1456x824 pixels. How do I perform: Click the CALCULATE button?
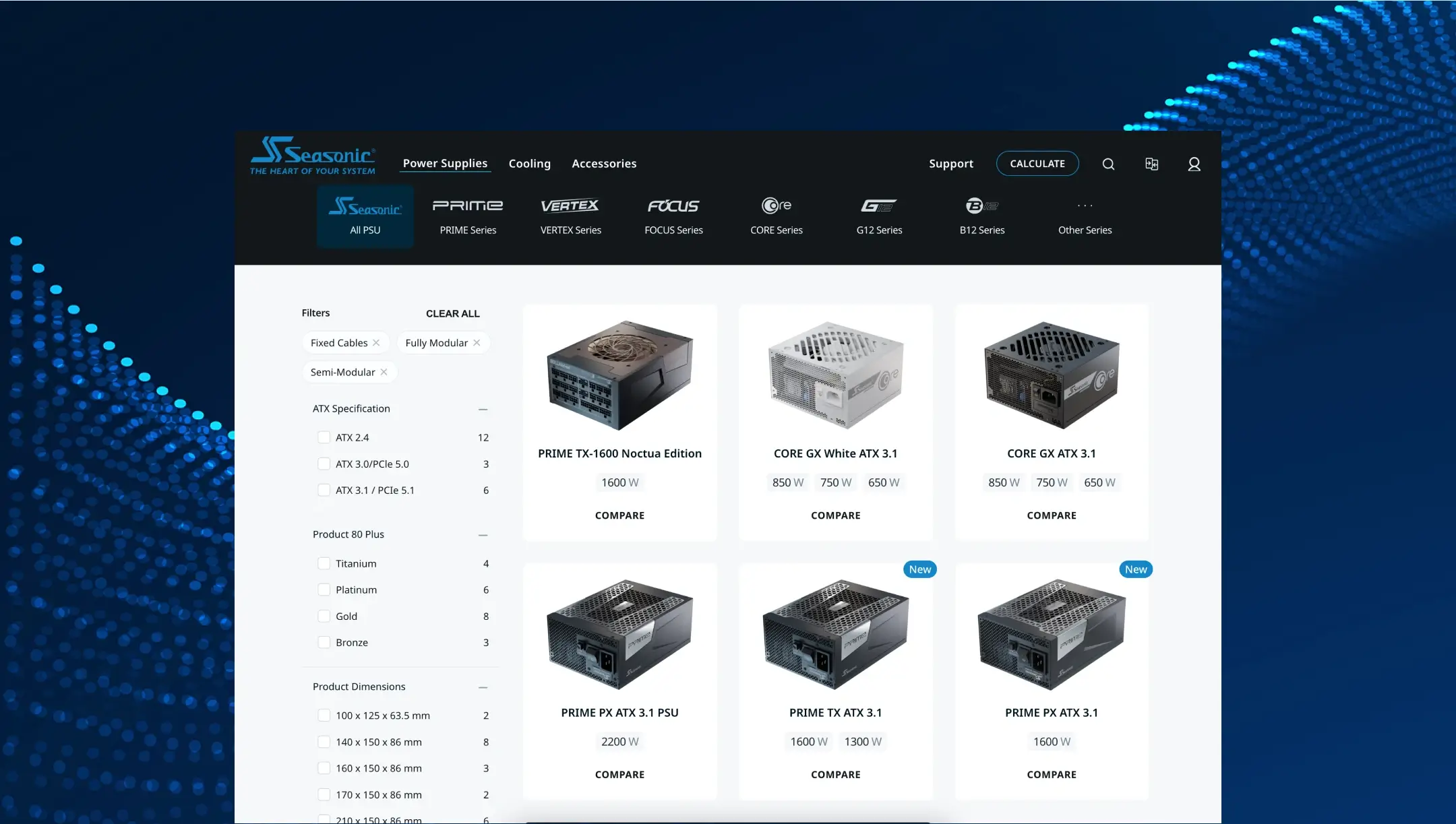[1037, 164]
